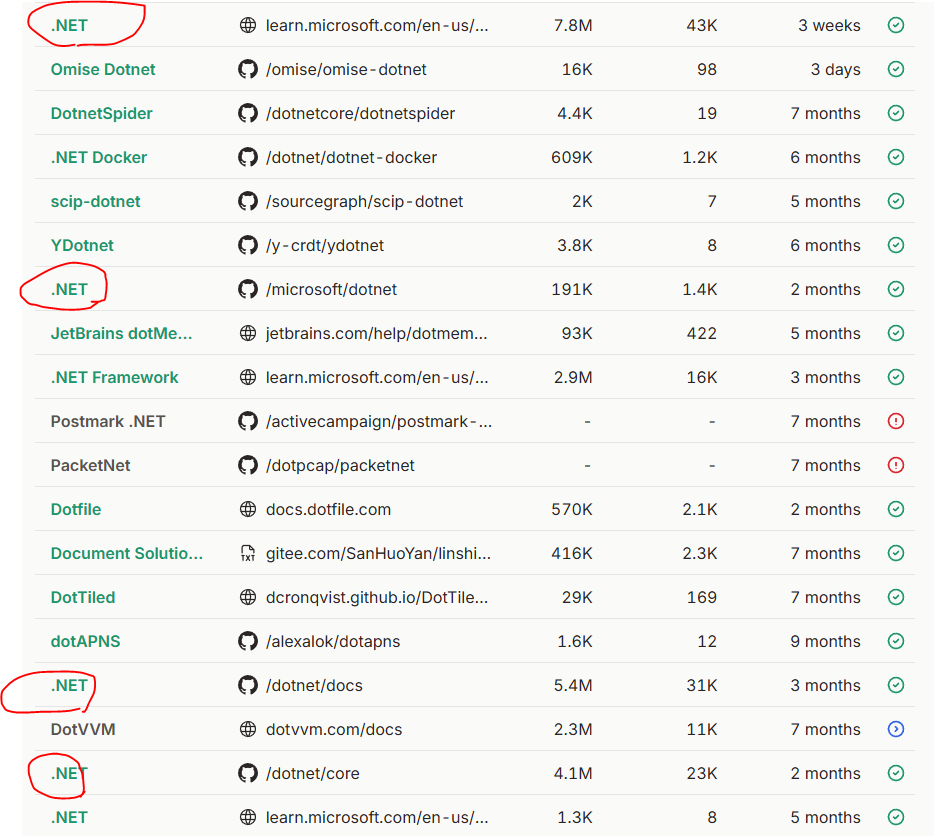Click the 609K tokens value for .NET Docker
This screenshot has width=934, height=836.
tap(572, 157)
